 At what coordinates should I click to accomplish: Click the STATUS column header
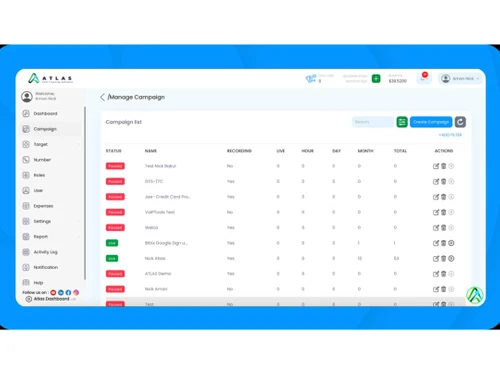tap(114, 151)
